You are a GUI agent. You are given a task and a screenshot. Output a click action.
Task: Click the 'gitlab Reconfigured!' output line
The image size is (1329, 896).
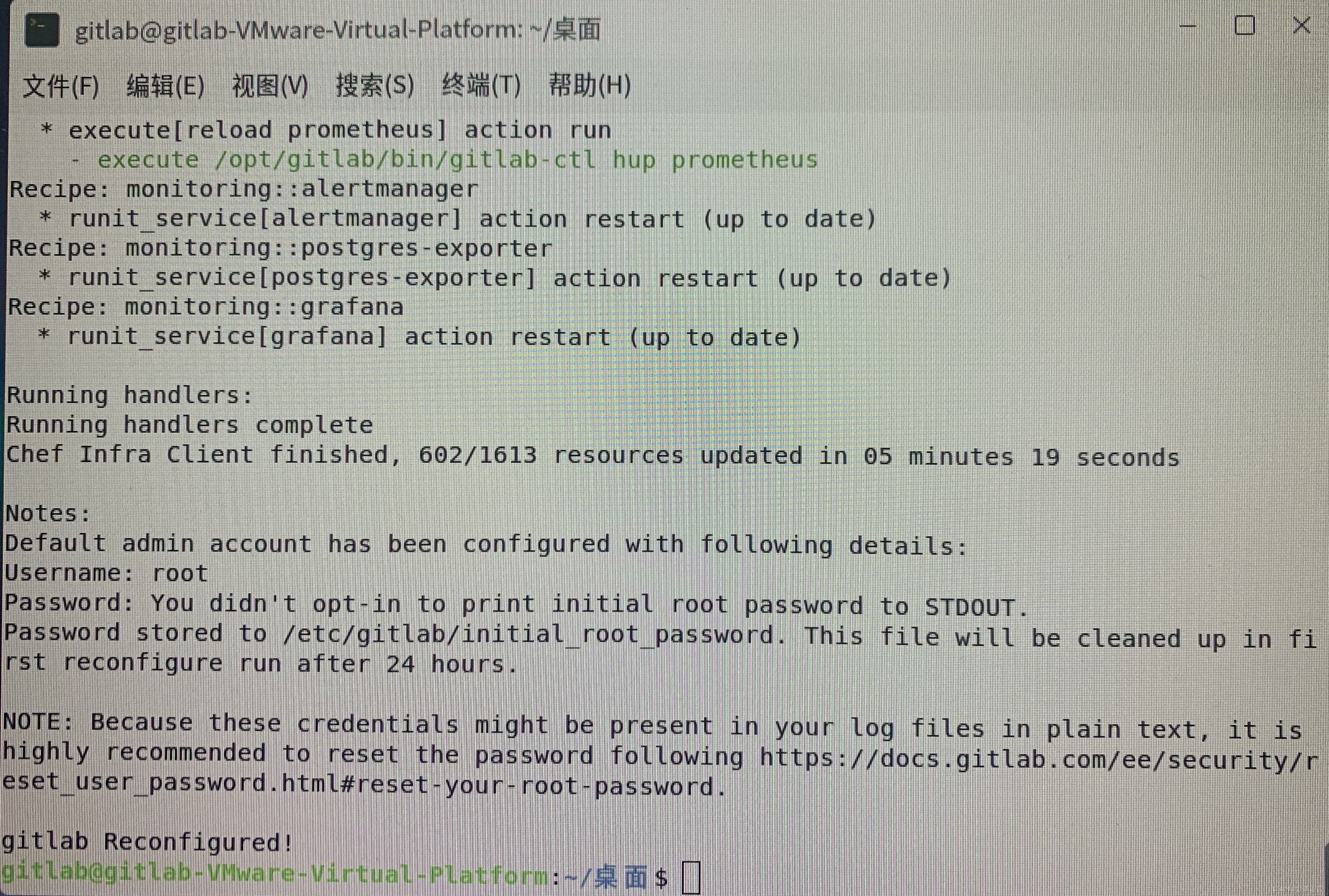tap(148, 842)
